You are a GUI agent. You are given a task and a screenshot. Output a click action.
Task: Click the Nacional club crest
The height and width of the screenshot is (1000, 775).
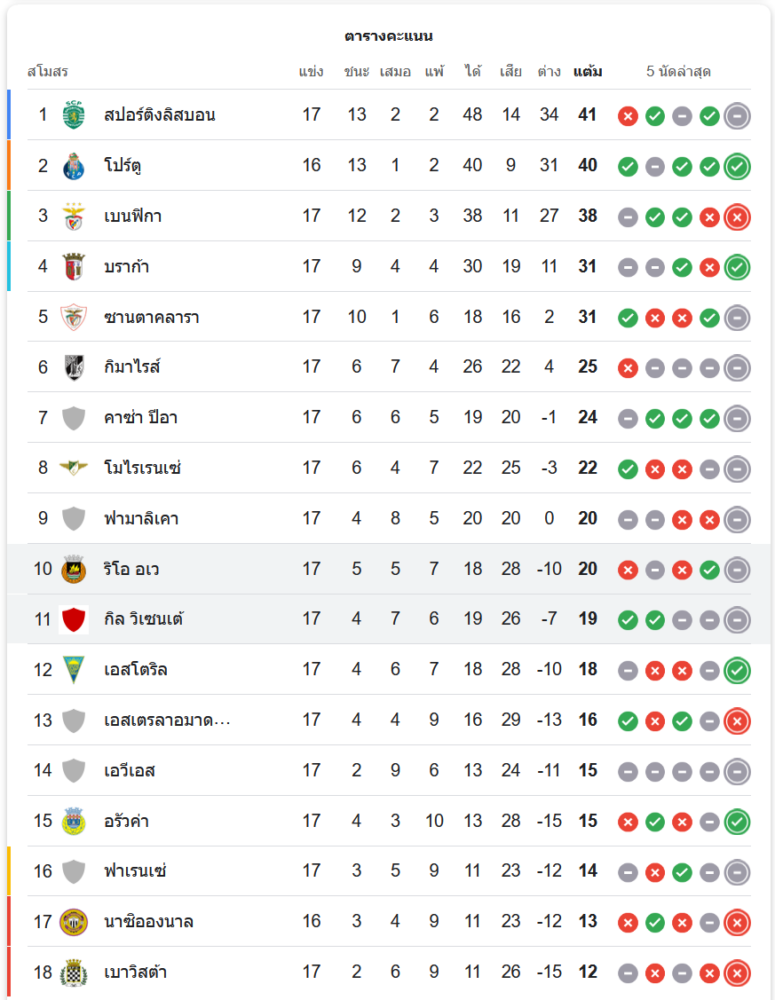tap(74, 921)
